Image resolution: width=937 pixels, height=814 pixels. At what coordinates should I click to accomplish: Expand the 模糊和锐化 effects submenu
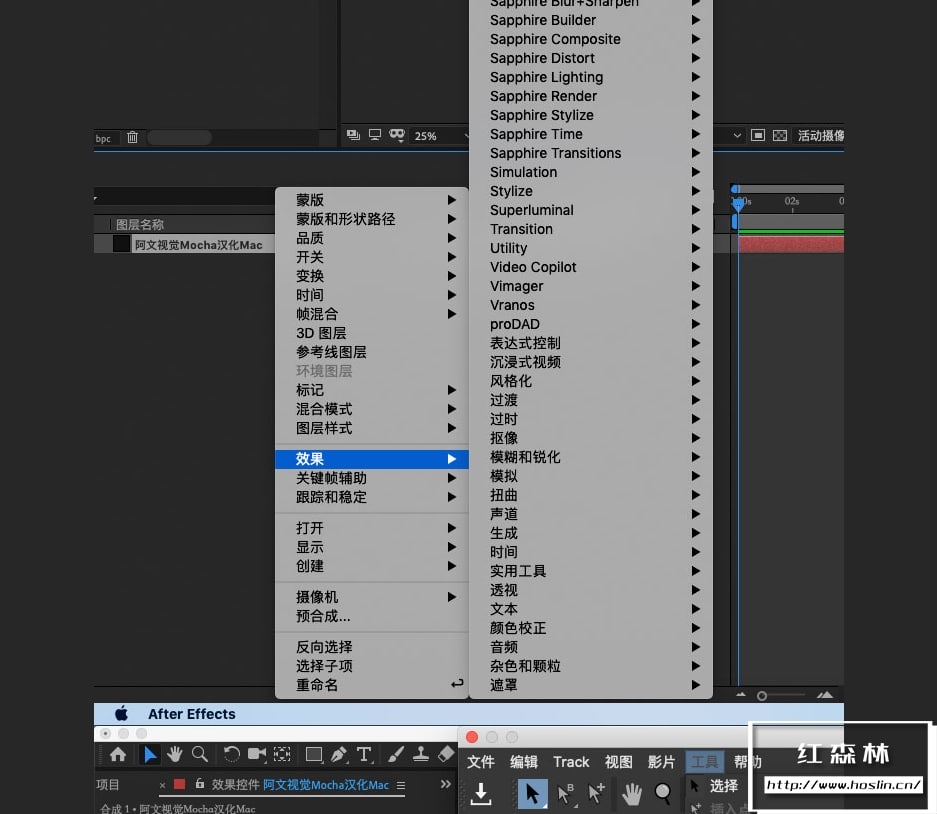[591, 457]
